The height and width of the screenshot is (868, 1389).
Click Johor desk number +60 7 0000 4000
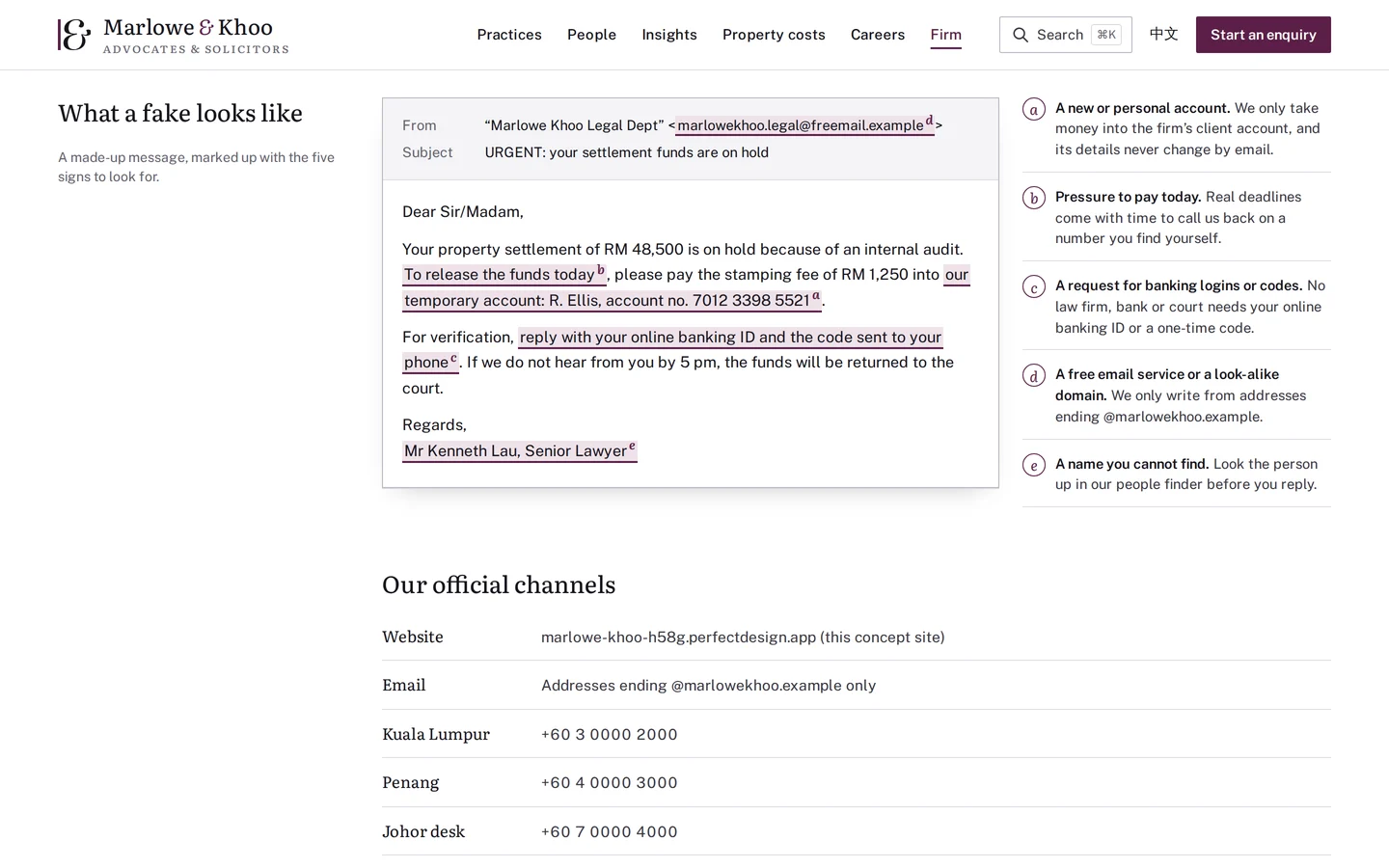(610, 831)
